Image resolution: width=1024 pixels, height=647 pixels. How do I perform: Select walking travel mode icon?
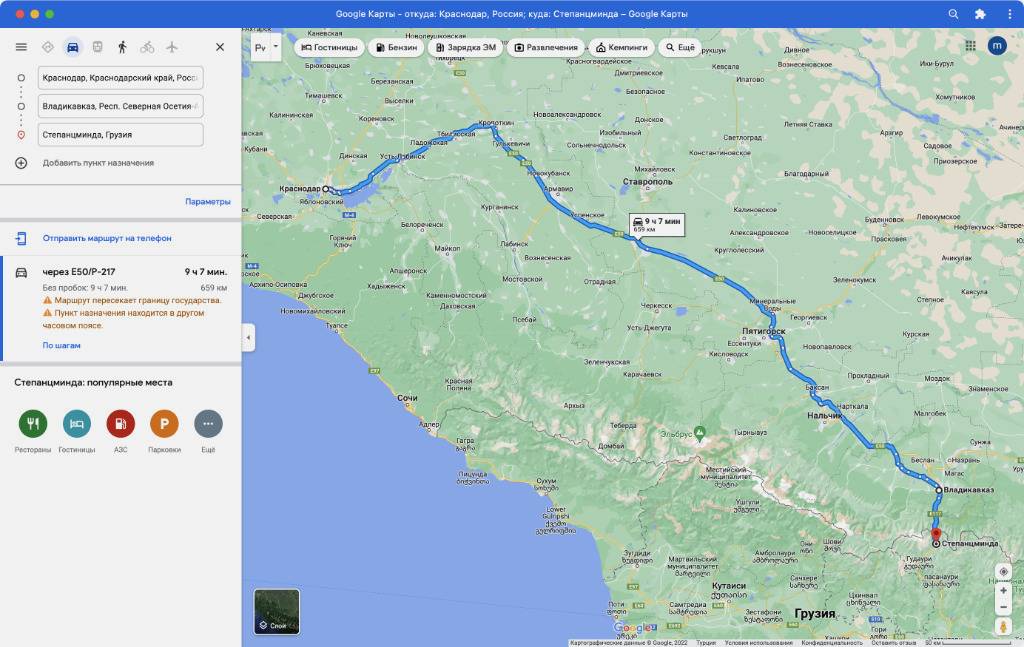coord(122,47)
